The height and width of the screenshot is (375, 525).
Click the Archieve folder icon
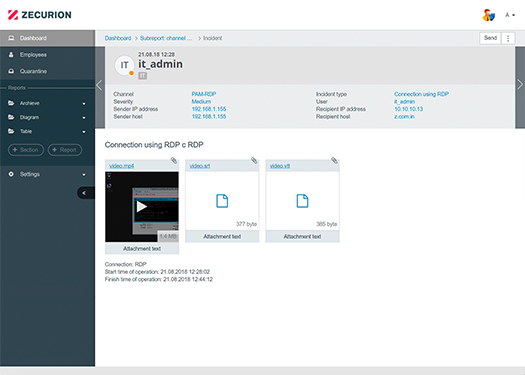pos(11,103)
